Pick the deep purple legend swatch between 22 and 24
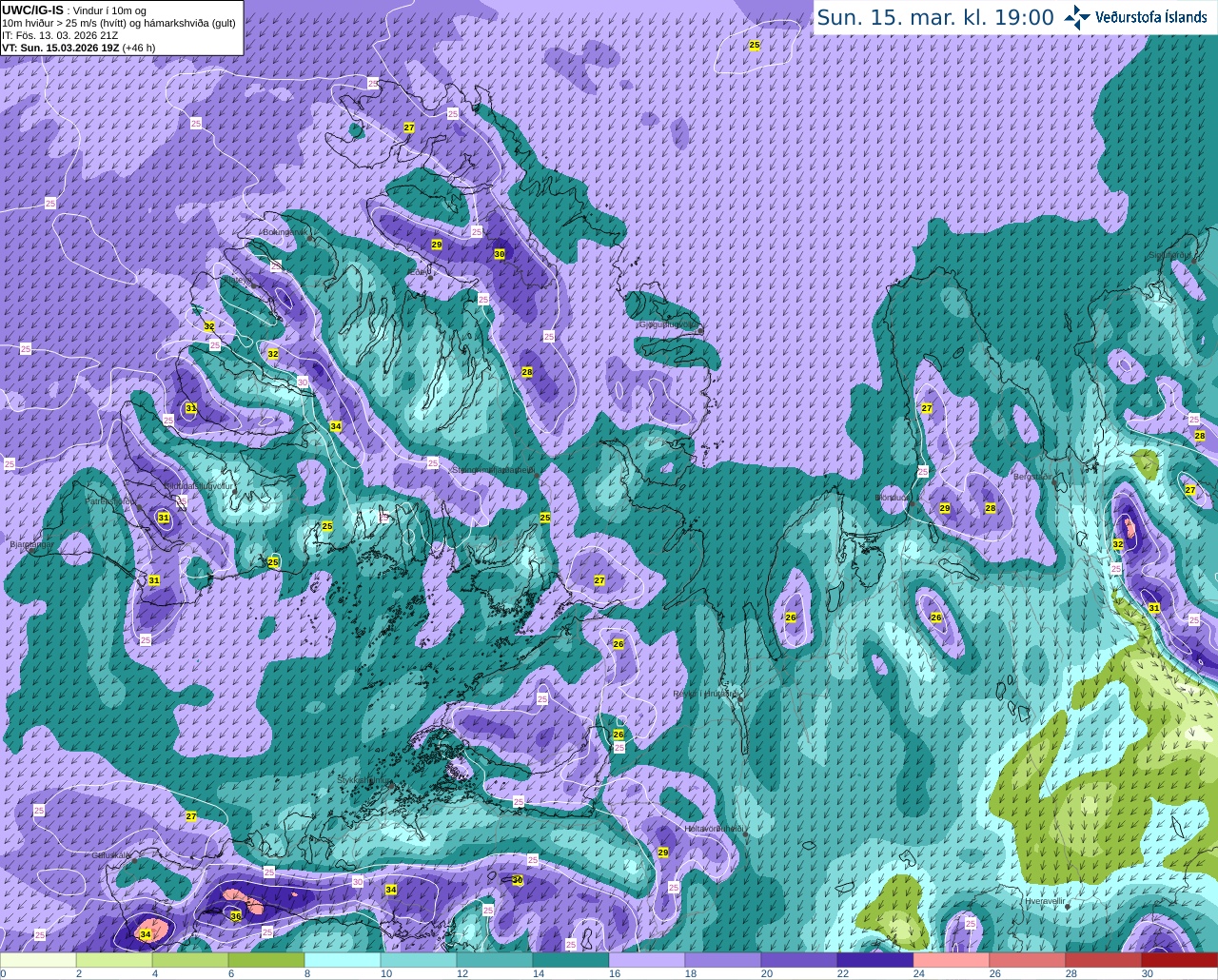Viewport: 1218px width, 980px height. pyautogui.click(x=875, y=960)
